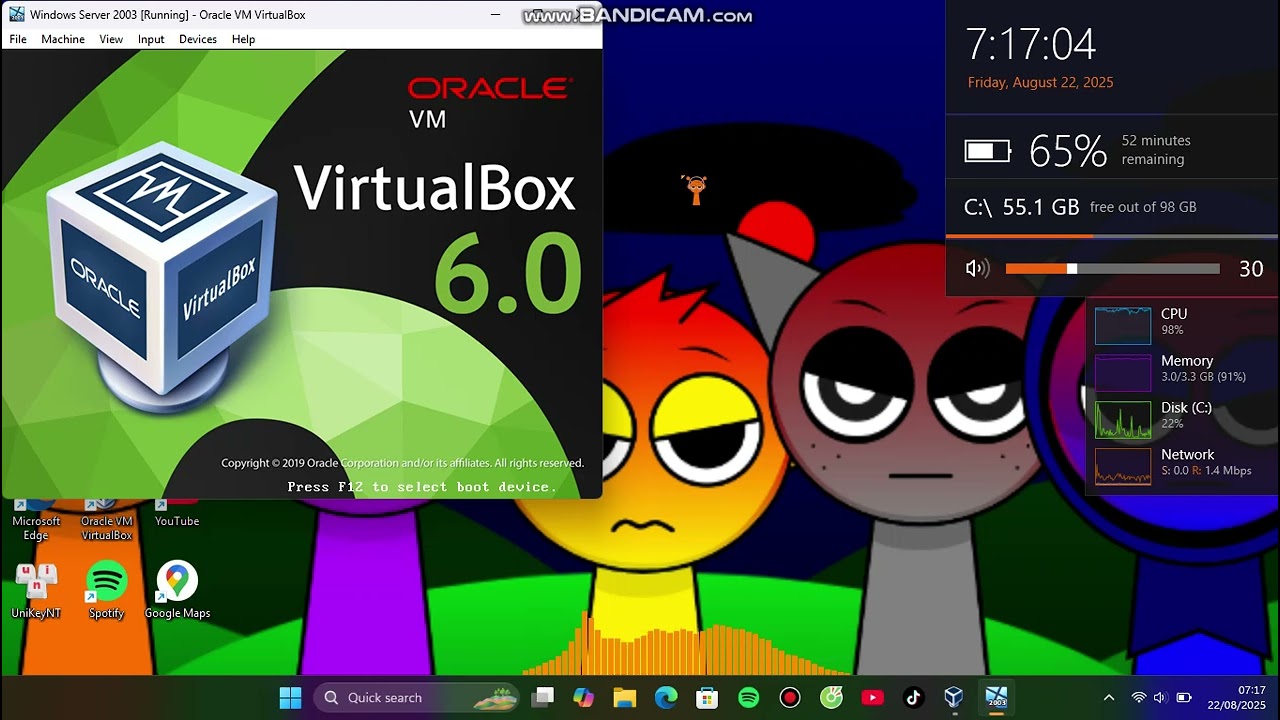Open Microsoft Edge from the taskbar
Viewport: 1280px width, 720px height.
click(666, 698)
